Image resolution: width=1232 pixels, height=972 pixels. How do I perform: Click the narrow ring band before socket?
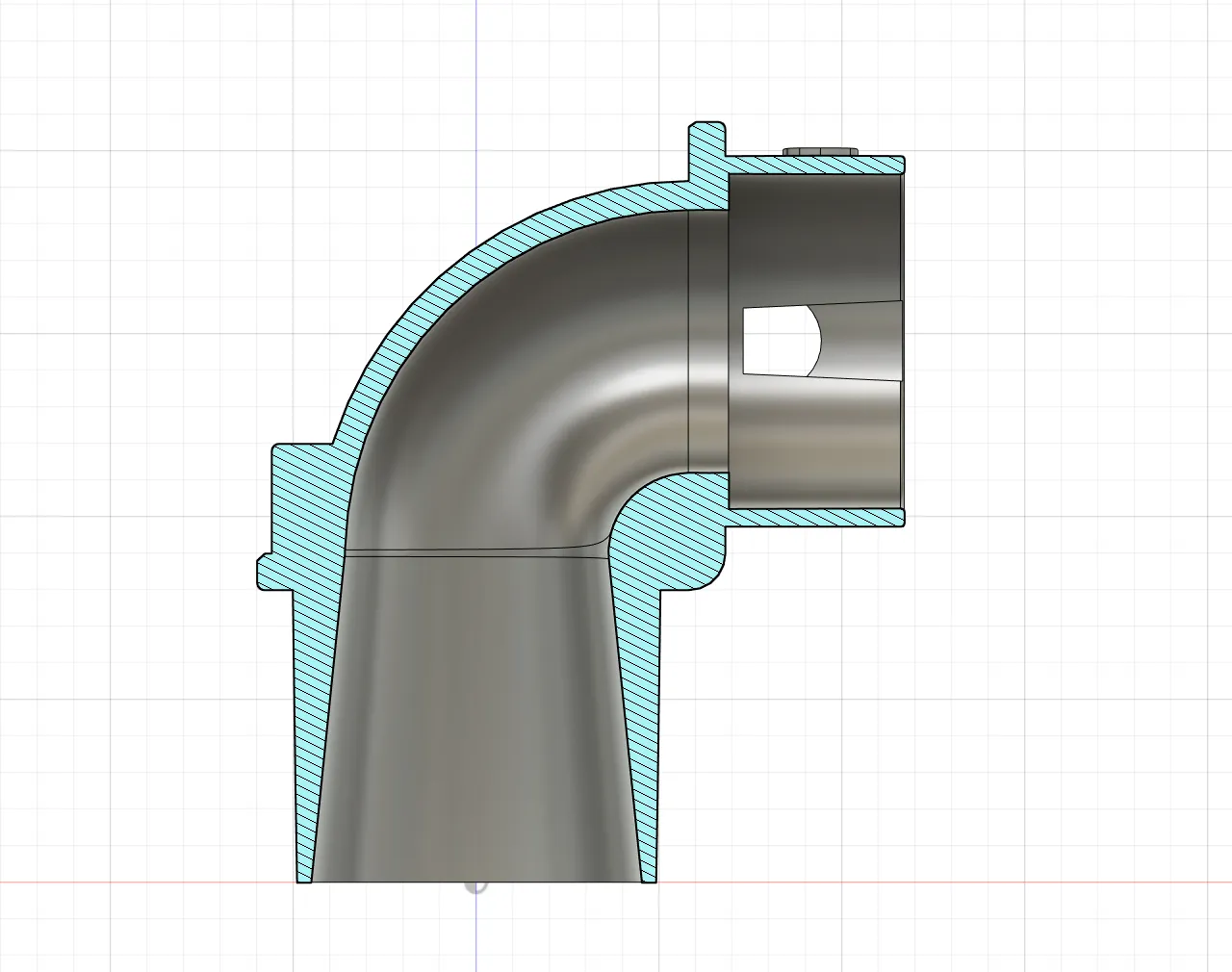click(x=707, y=337)
